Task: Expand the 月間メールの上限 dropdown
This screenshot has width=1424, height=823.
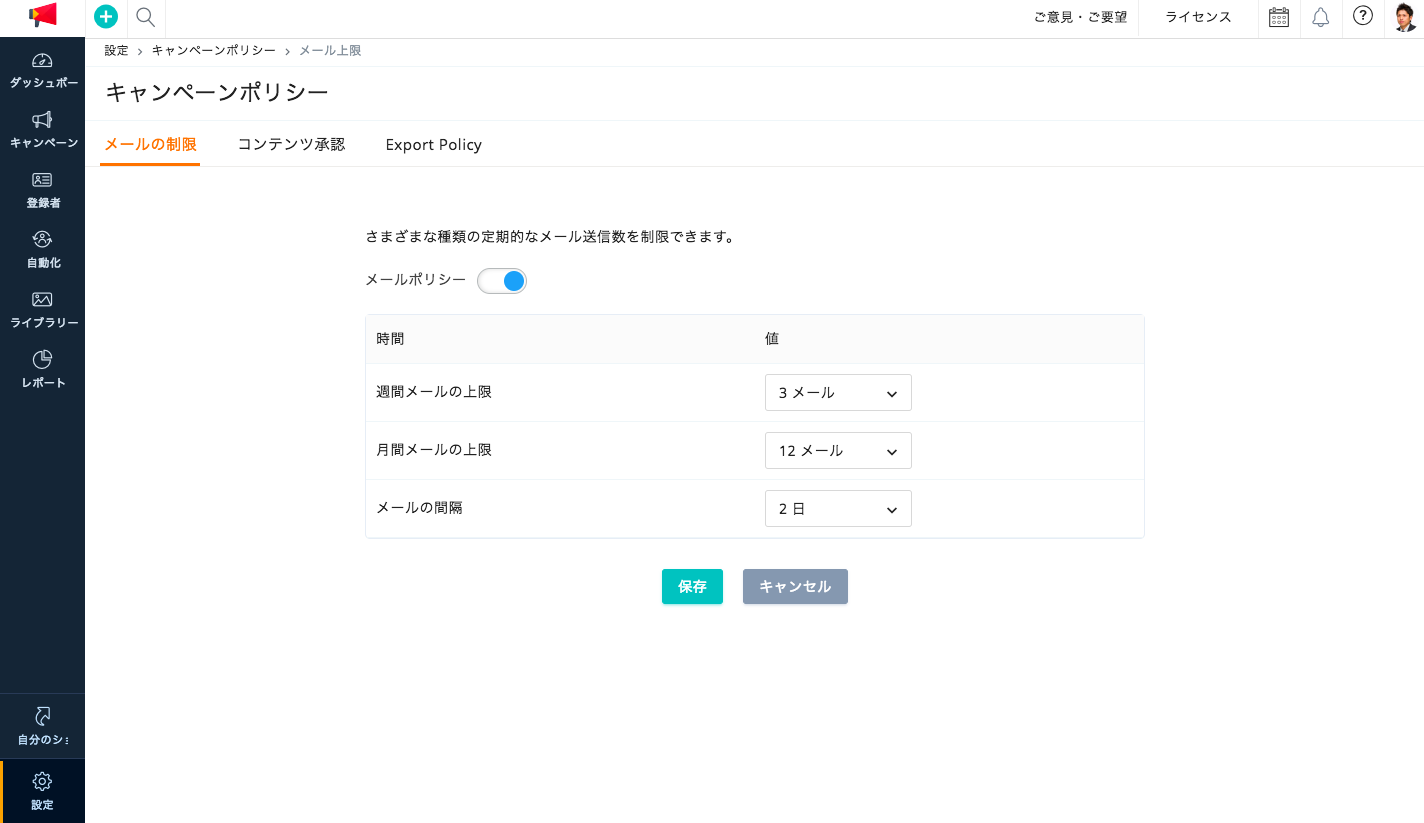Action: (838, 451)
